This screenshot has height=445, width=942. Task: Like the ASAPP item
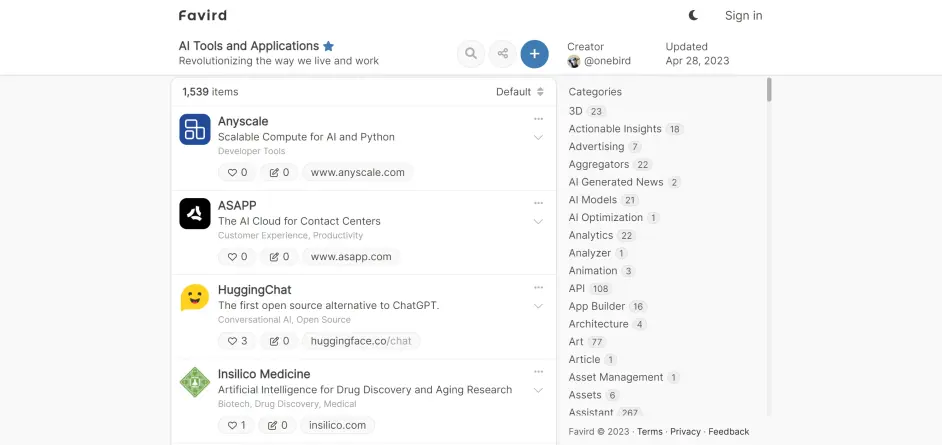click(237, 256)
